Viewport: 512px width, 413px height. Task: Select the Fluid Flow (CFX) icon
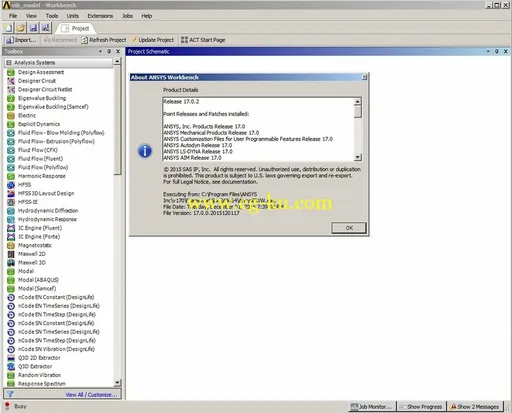[11, 150]
